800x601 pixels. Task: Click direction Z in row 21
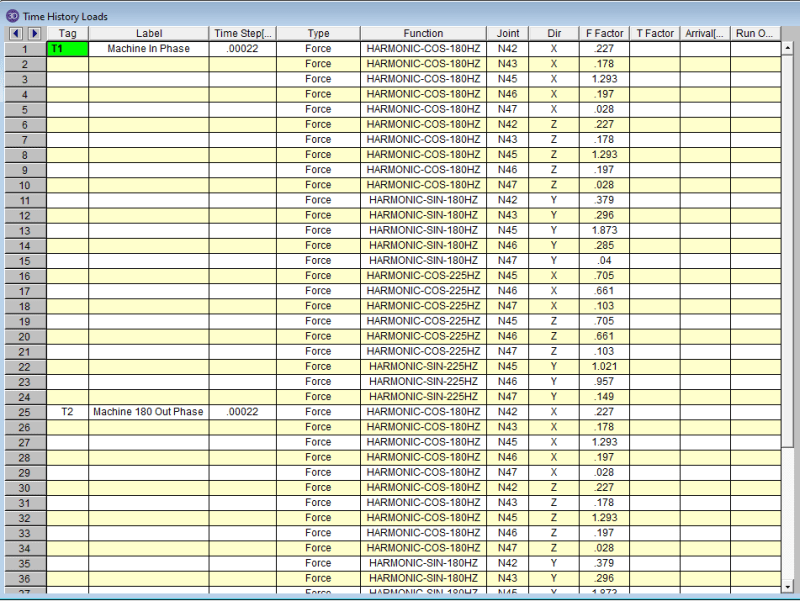(x=554, y=351)
